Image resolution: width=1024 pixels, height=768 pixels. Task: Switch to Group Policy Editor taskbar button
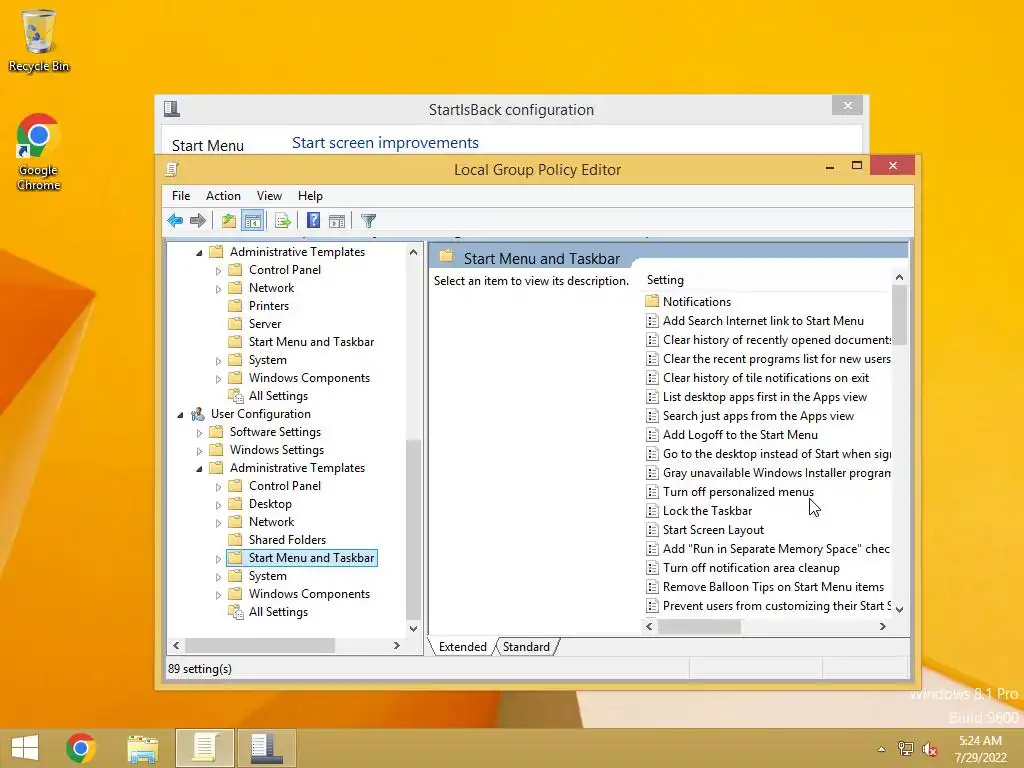click(204, 748)
